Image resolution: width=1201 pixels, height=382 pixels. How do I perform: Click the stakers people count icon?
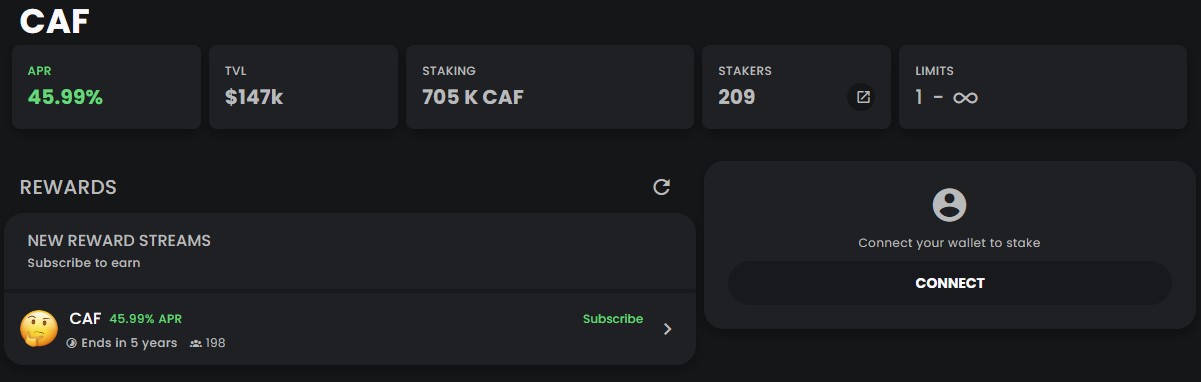[195, 343]
